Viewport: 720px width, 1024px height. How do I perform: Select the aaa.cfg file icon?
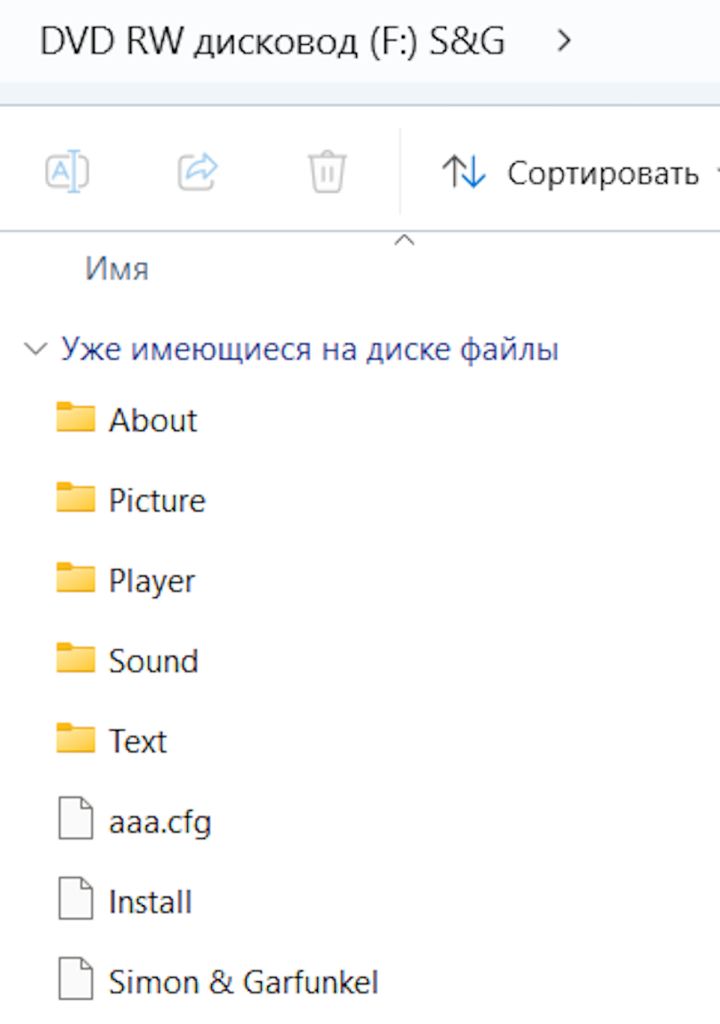click(76, 818)
